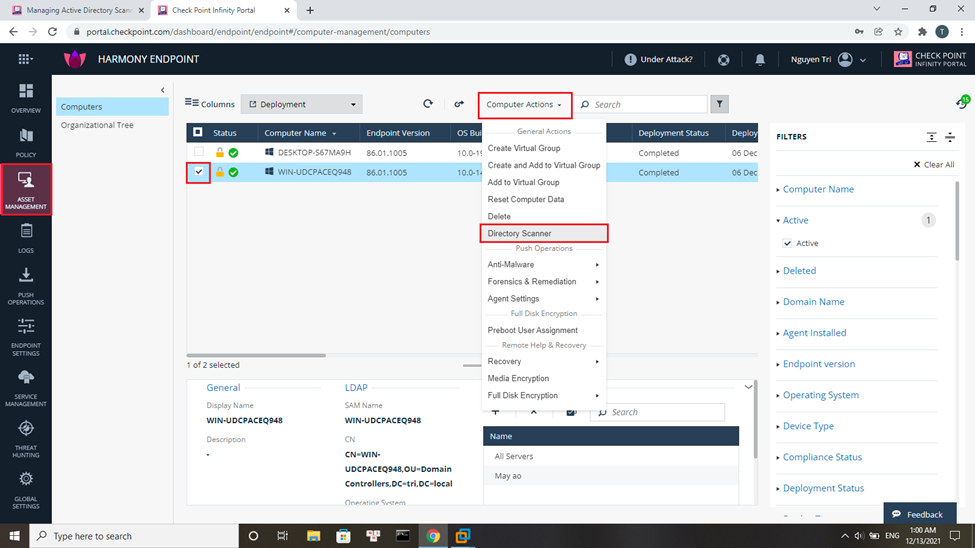Open the Anti-Malware submenu
This screenshot has height=548, width=975.
(544, 264)
